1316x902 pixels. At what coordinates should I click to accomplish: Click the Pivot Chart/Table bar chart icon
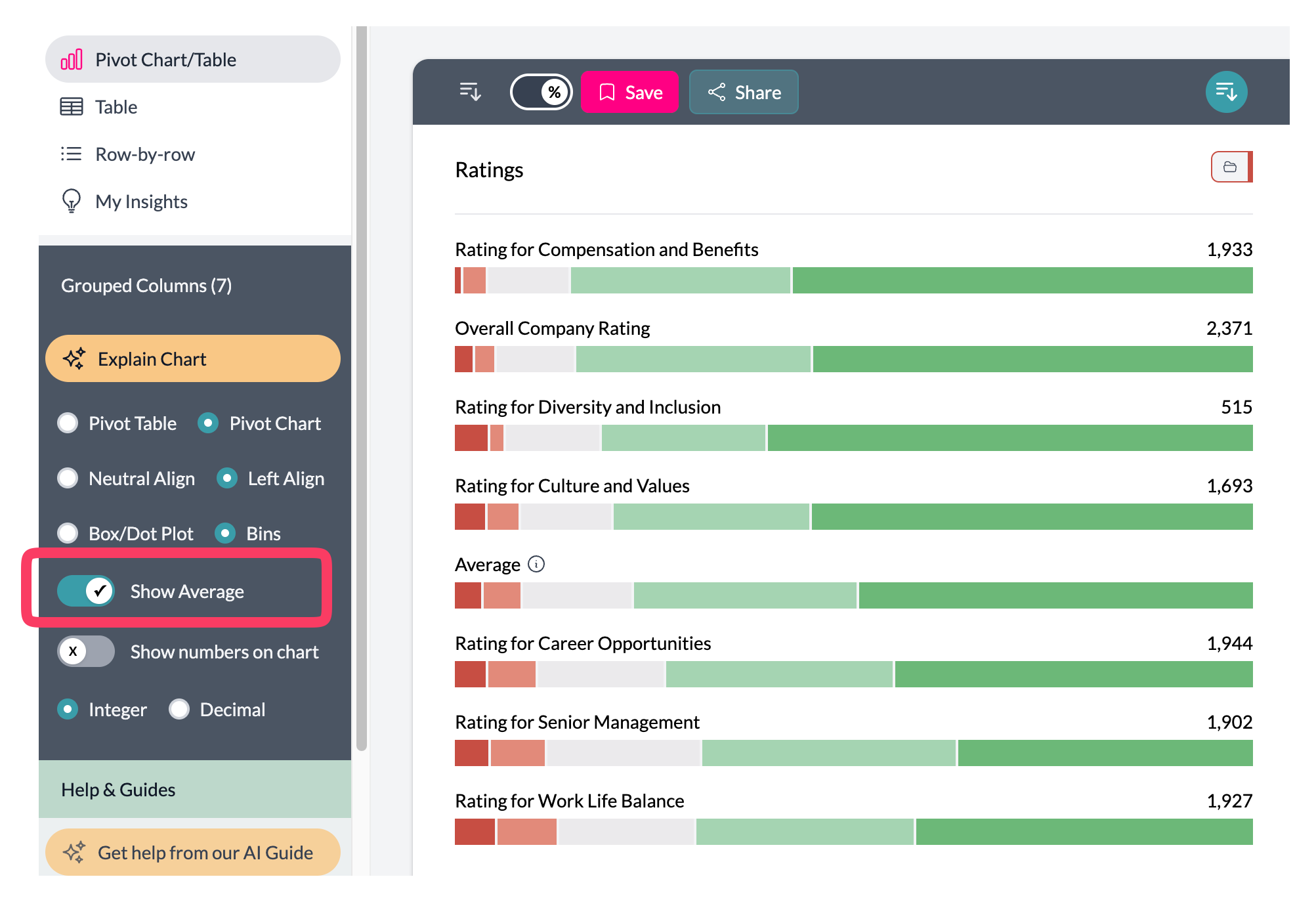tap(72, 59)
